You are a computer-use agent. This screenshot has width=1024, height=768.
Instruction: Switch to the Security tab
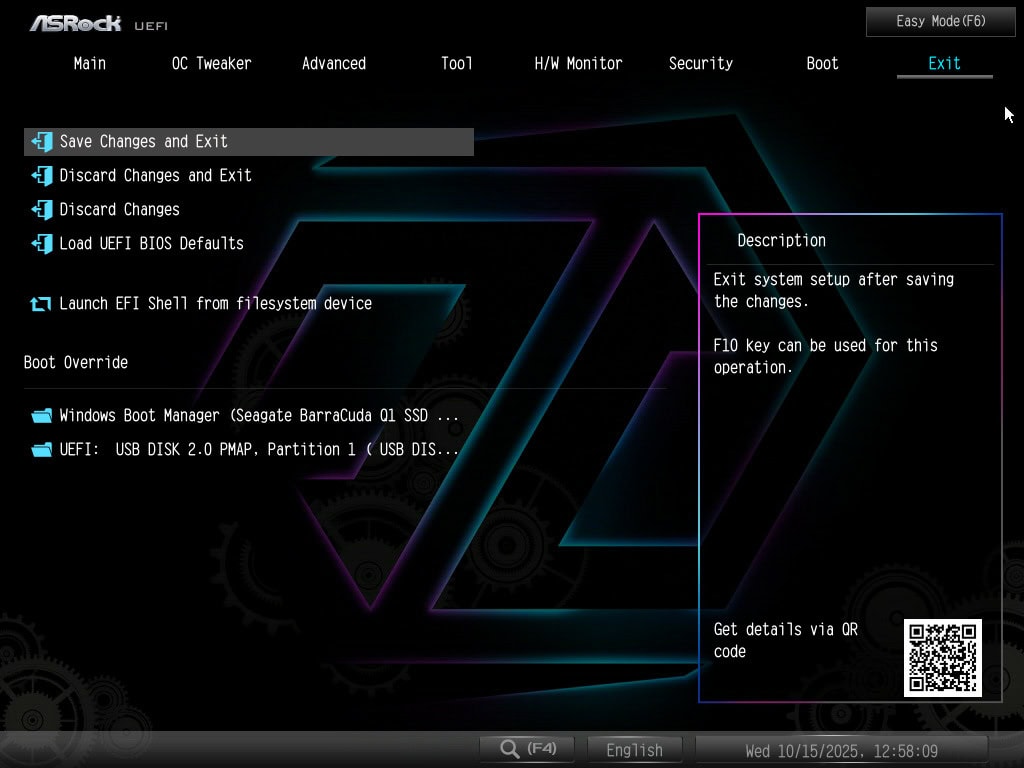[700, 63]
